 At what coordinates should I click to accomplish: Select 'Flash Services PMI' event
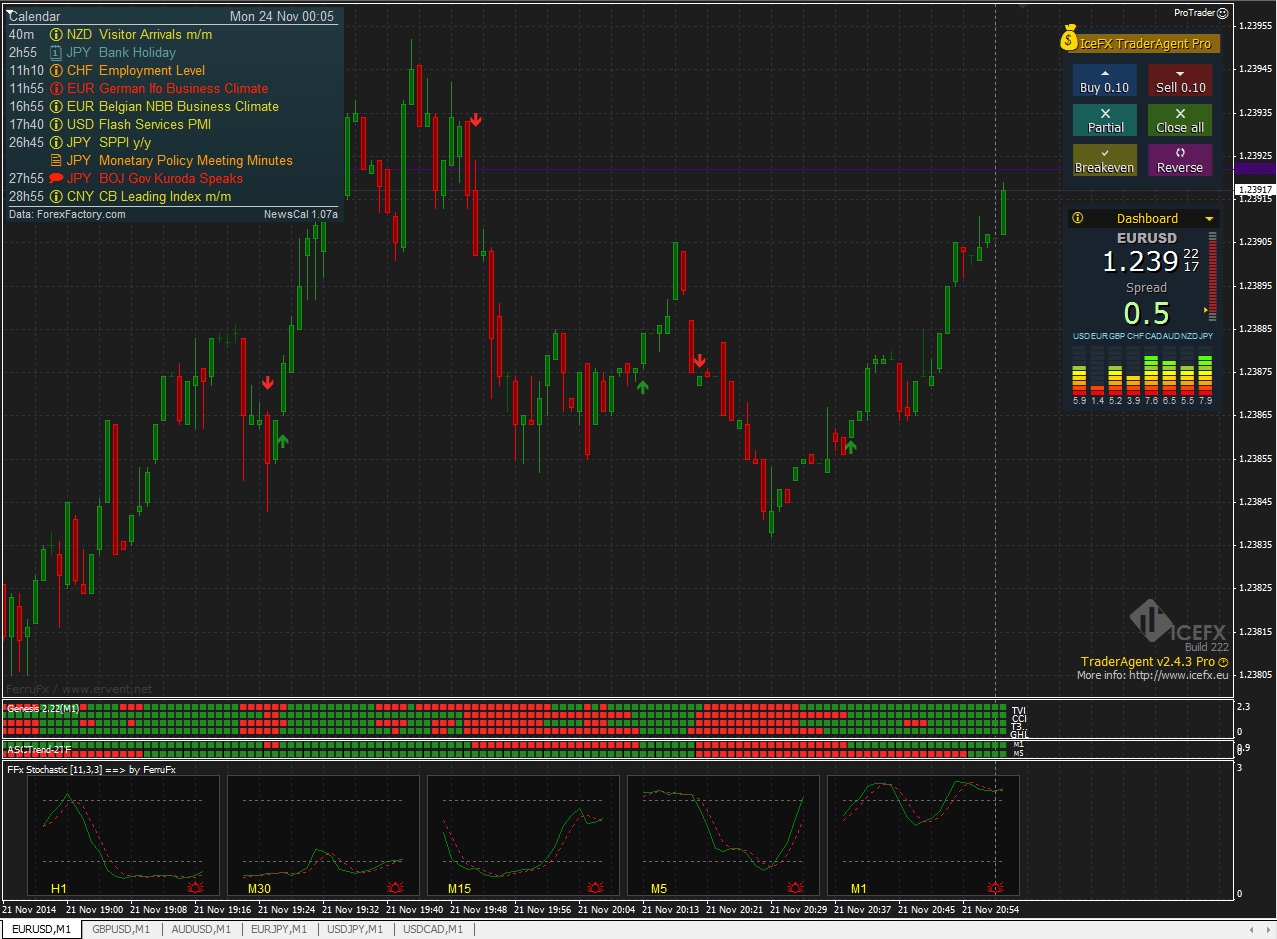click(x=155, y=124)
